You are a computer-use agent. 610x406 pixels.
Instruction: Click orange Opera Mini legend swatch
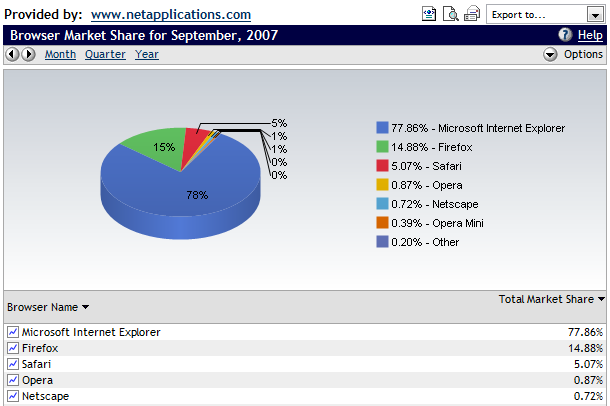pyautogui.click(x=382, y=223)
